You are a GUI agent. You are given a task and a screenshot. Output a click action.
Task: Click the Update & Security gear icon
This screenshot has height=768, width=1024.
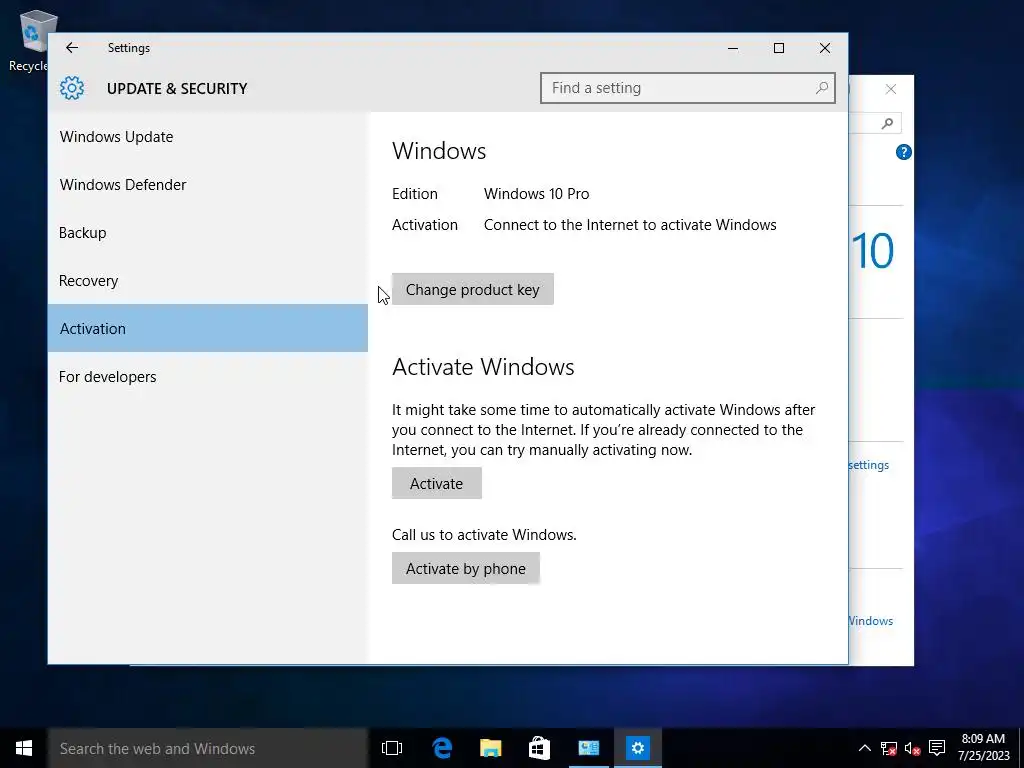point(72,88)
